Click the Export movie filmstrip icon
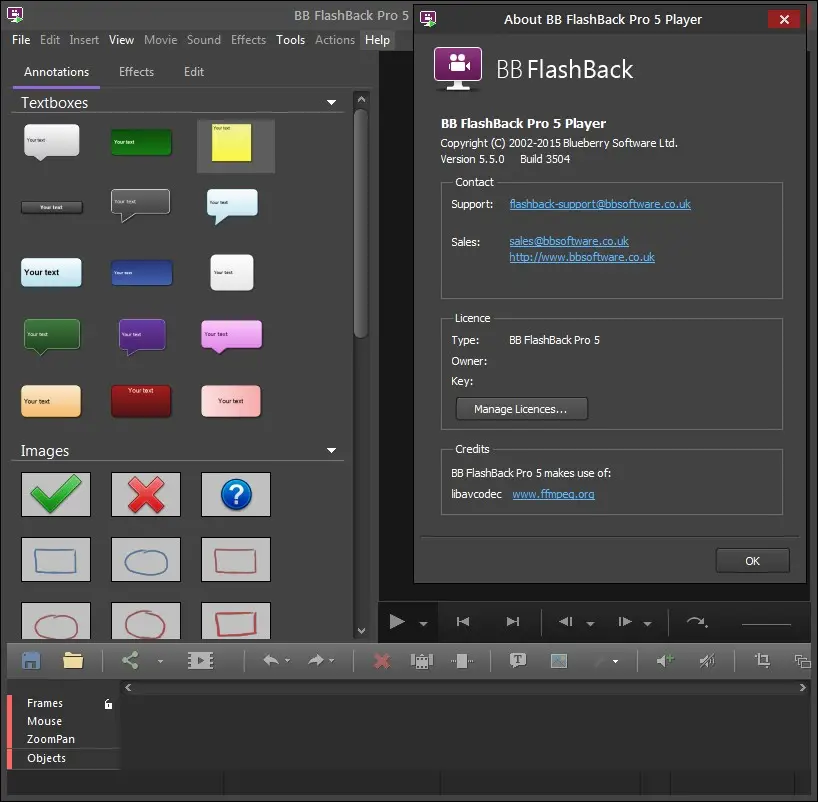The height and width of the screenshot is (802, 818). pyautogui.click(x=201, y=660)
